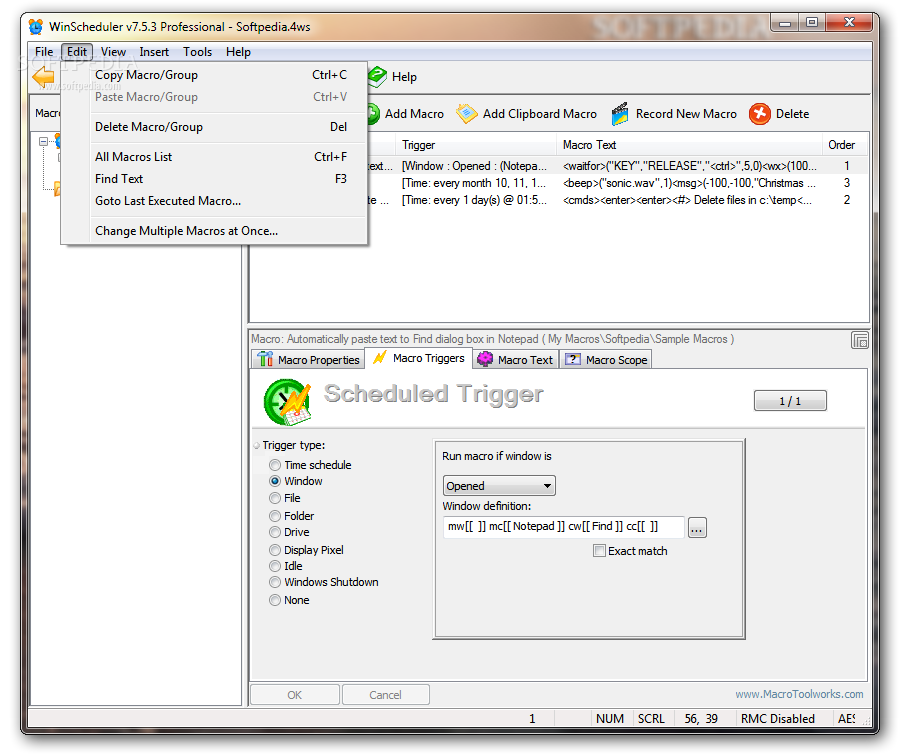Screen dimensions: 900x755
Task: Close the Edit menu
Action: (77, 52)
